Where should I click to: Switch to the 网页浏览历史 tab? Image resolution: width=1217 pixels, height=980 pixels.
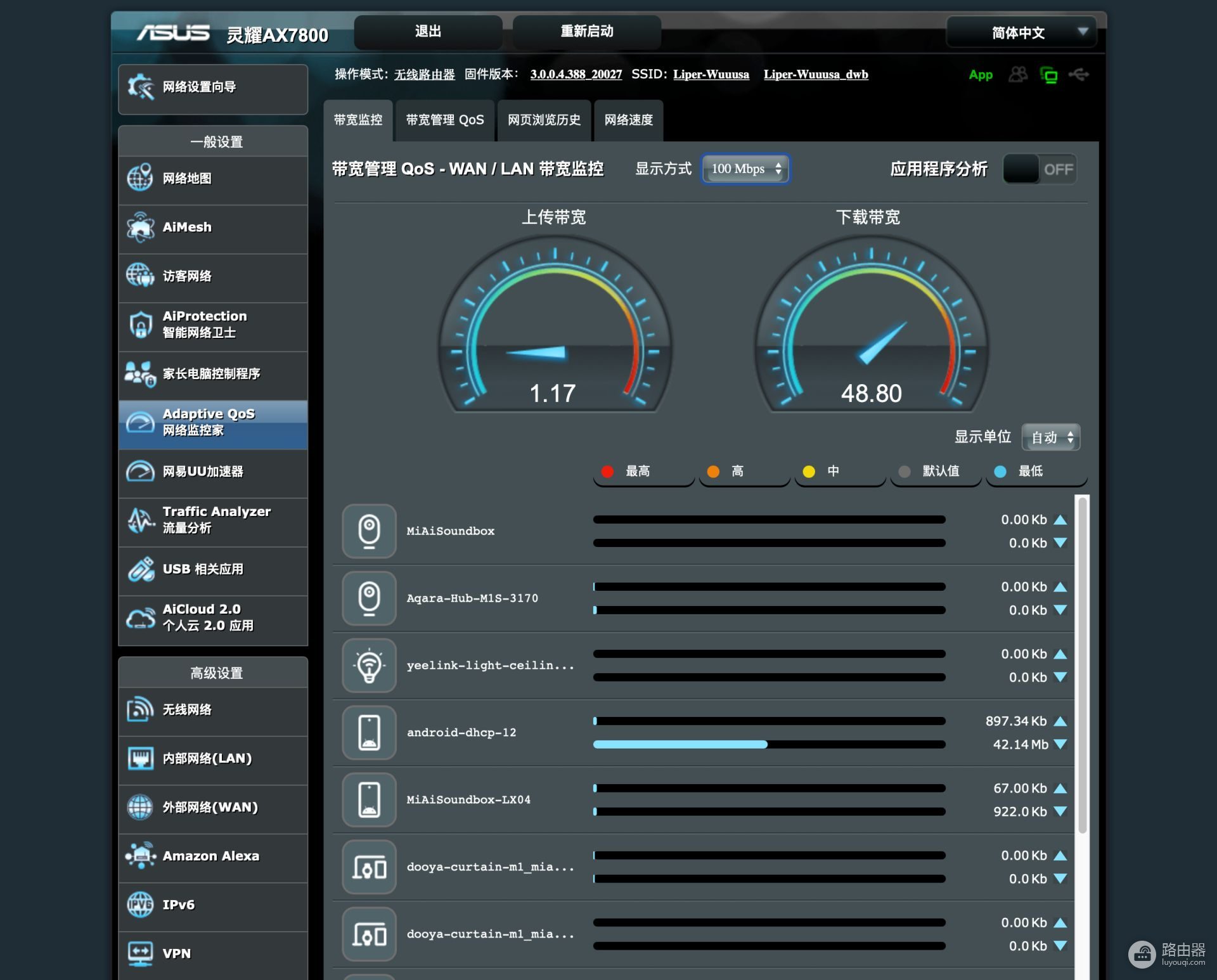click(544, 120)
